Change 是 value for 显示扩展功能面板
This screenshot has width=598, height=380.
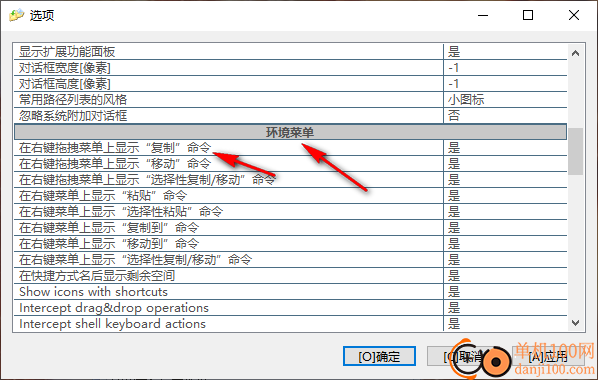click(505, 52)
